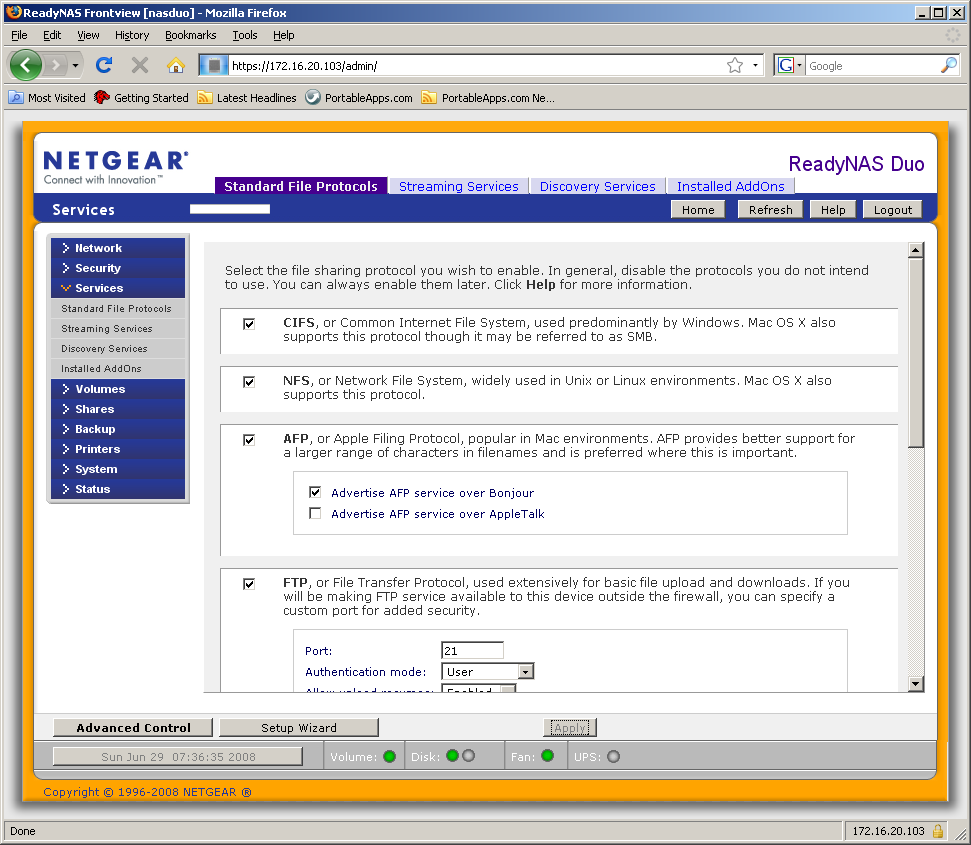971x845 pixels.
Task: Click the FTP Port input field
Action: pyautogui.click(x=472, y=651)
